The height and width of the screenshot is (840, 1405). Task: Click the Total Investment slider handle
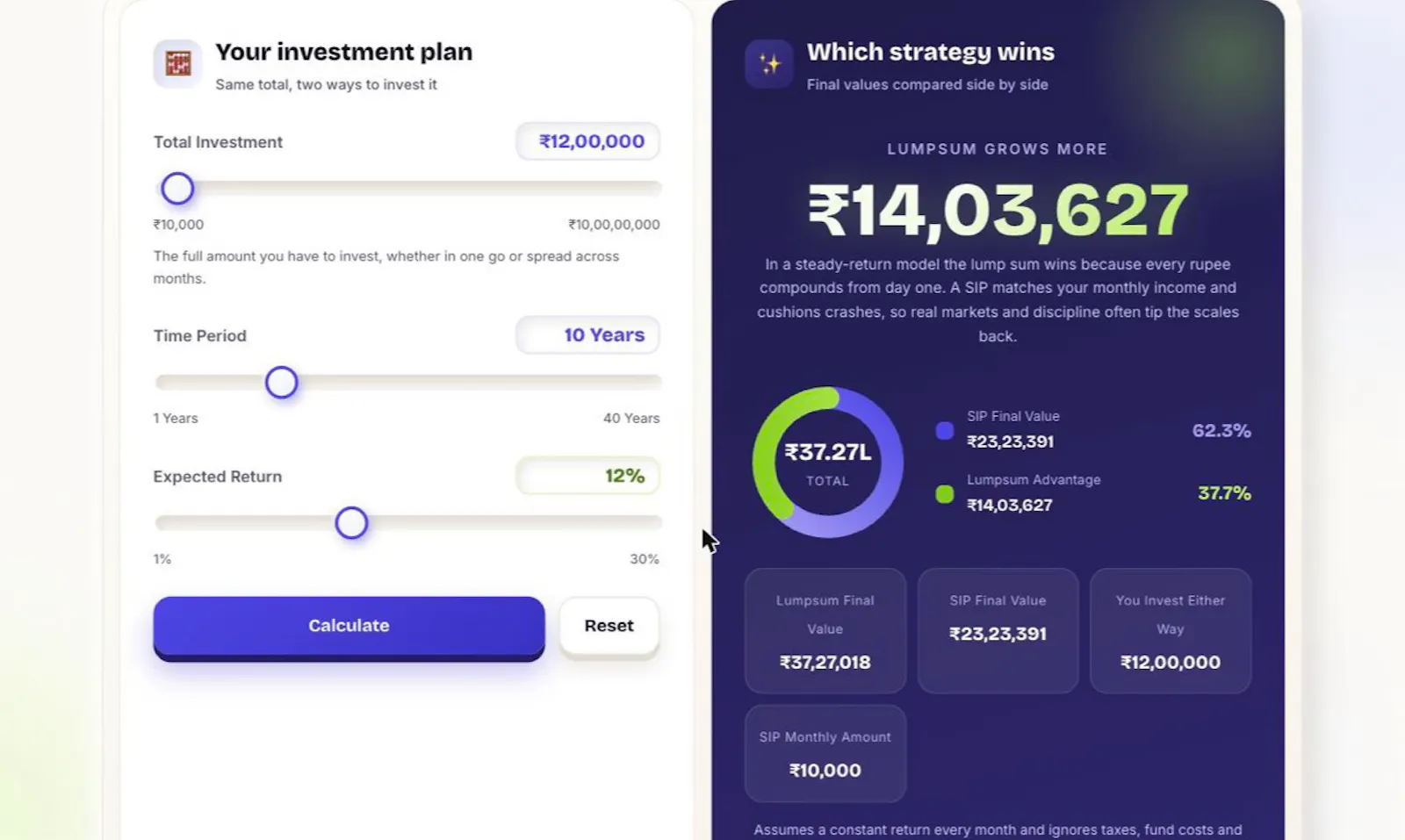pos(177,189)
